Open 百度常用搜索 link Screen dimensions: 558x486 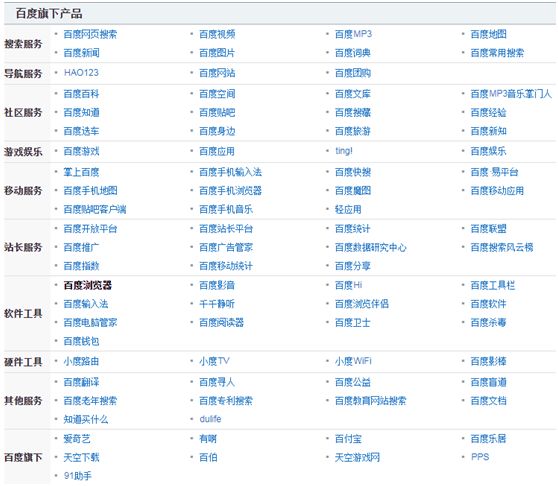pyautogui.click(x=497, y=53)
